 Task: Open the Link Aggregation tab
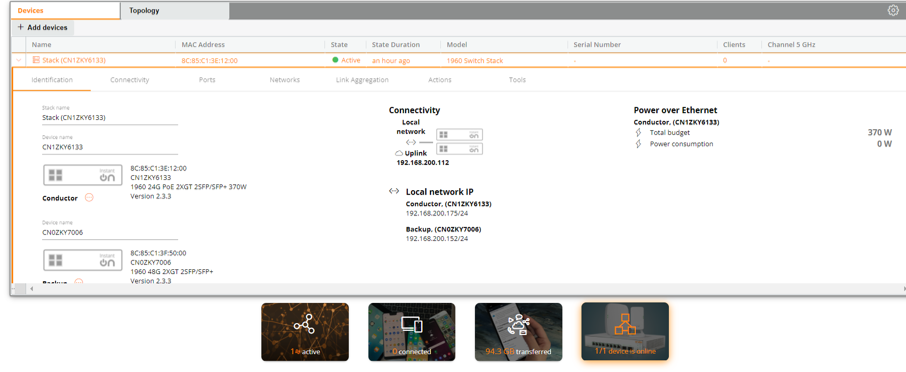(x=362, y=80)
